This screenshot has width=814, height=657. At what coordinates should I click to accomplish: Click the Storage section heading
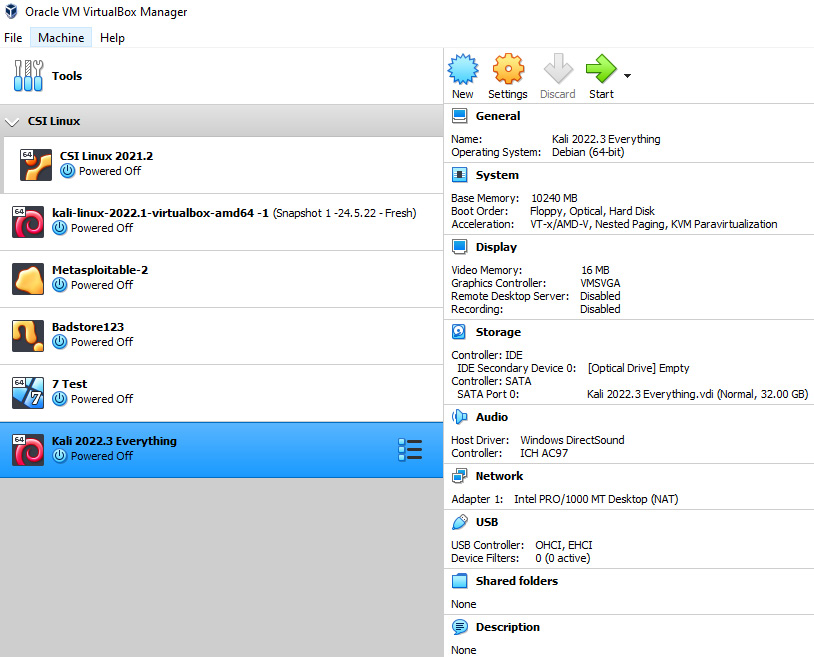click(x=498, y=332)
